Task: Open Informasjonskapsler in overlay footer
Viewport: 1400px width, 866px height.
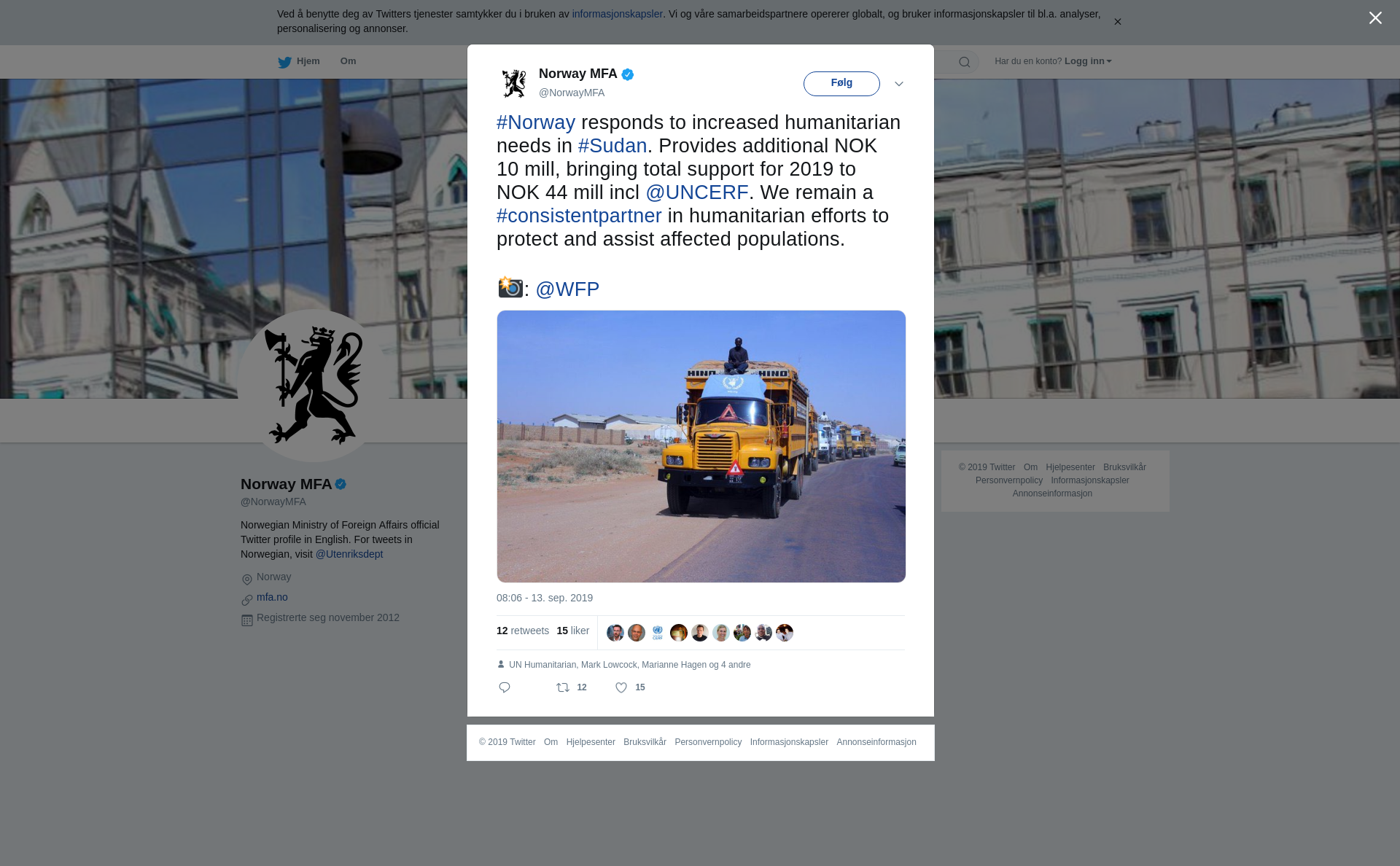Action: [789, 742]
